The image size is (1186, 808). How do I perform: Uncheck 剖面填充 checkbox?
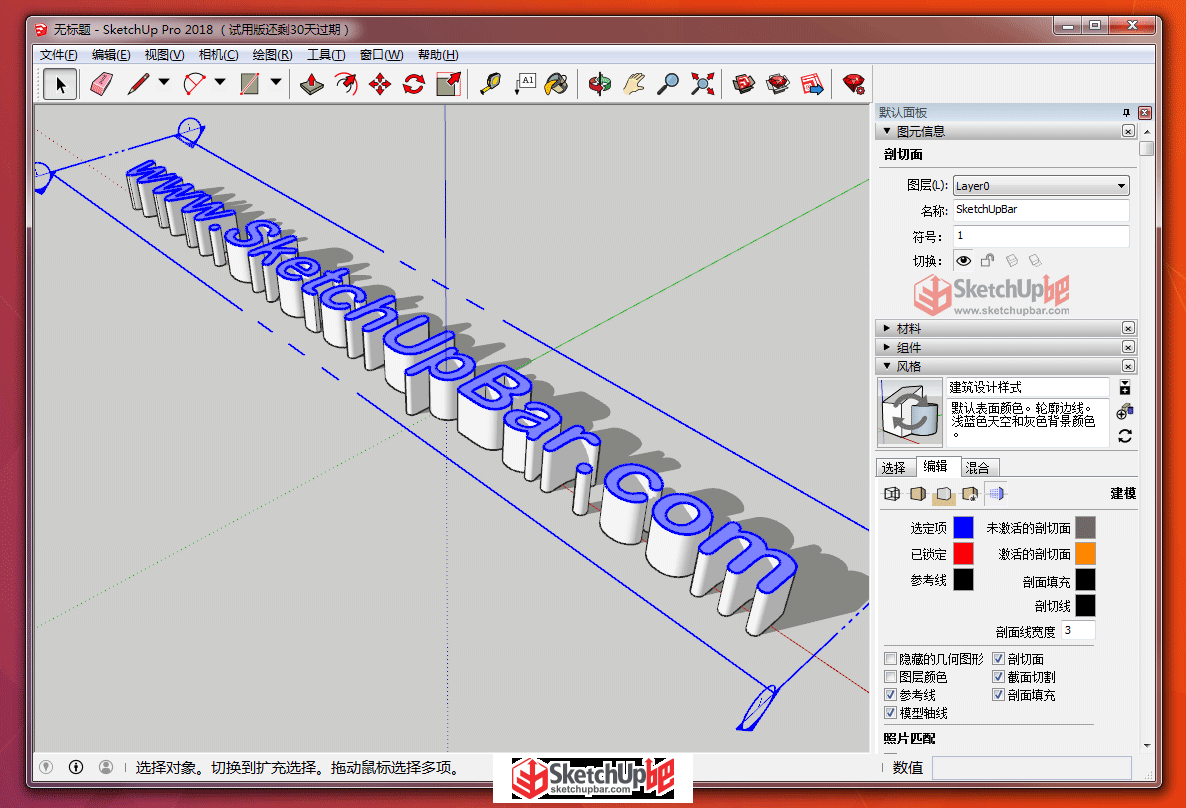click(x=998, y=695)
